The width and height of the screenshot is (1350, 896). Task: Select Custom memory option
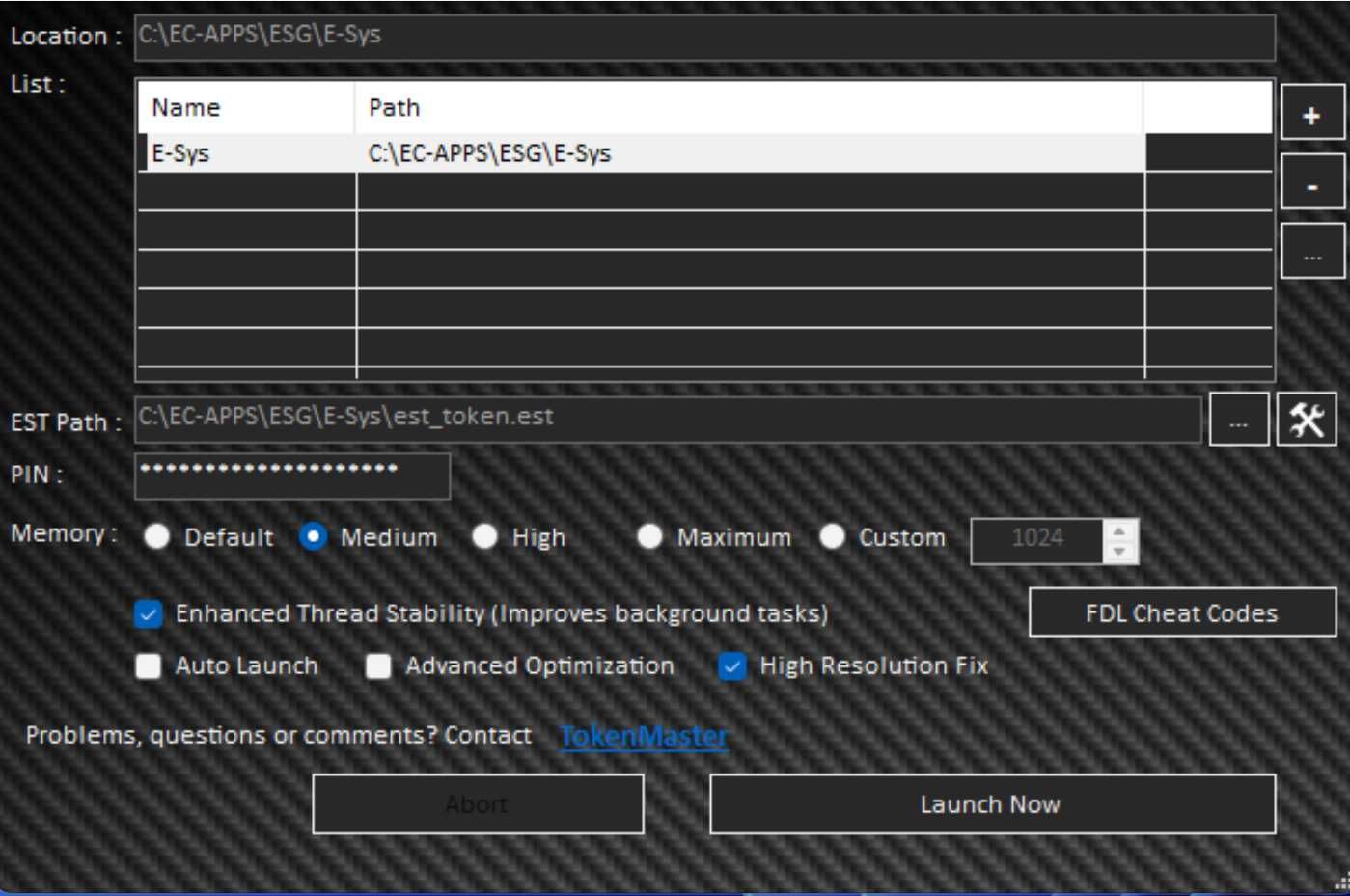coord(832,536)
